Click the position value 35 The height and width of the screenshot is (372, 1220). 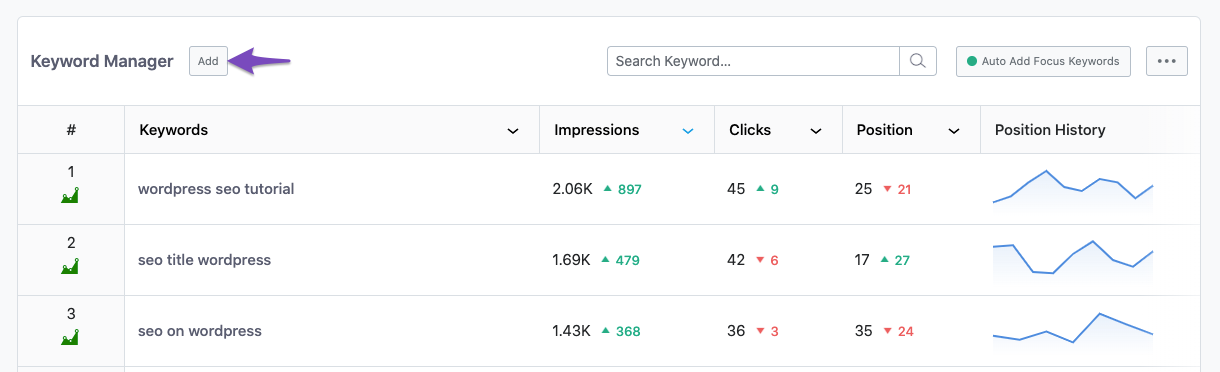864,331
